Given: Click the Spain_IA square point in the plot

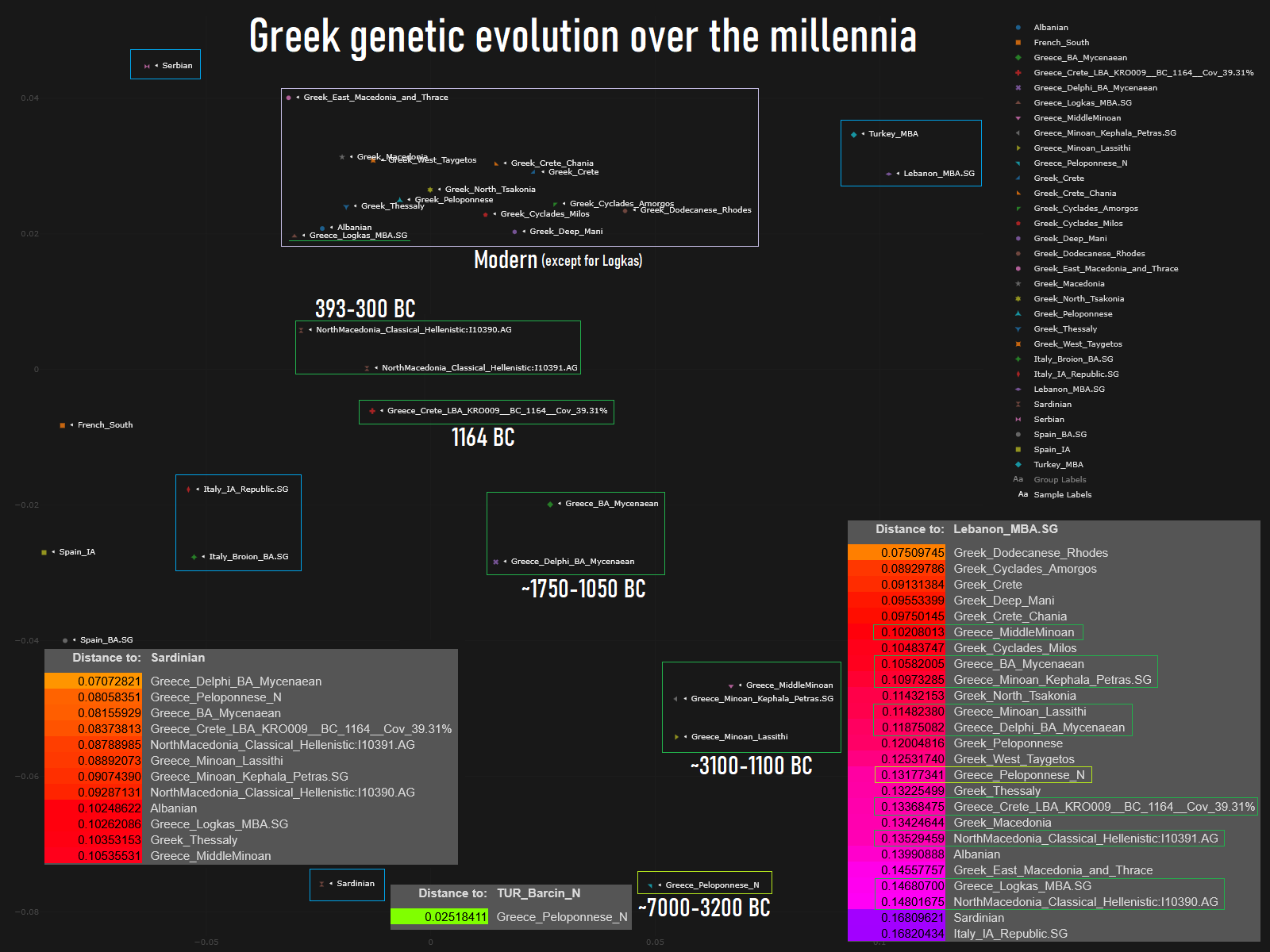Looking at the screenshot, I should [44, 552].
